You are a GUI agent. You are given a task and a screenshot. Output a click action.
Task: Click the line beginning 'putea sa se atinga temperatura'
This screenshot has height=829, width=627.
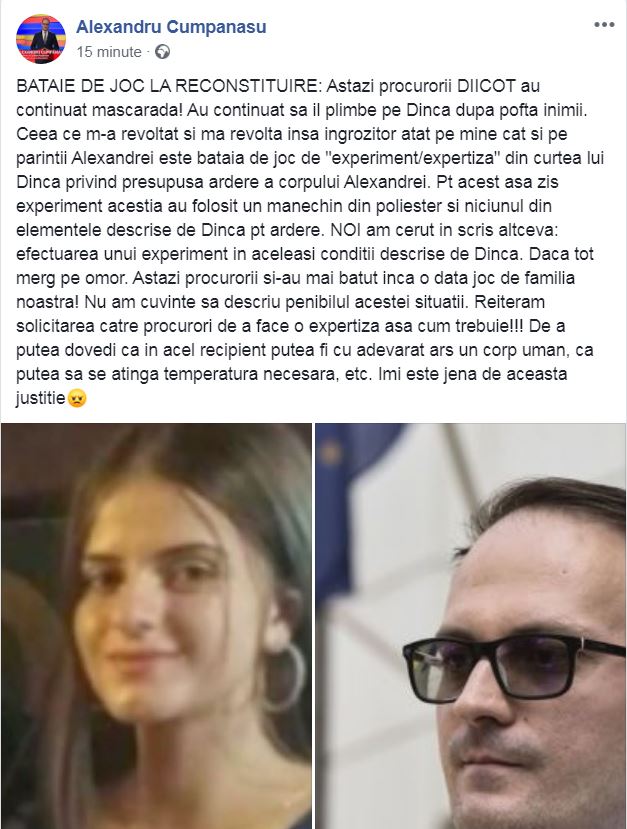[x=292, y=374]
